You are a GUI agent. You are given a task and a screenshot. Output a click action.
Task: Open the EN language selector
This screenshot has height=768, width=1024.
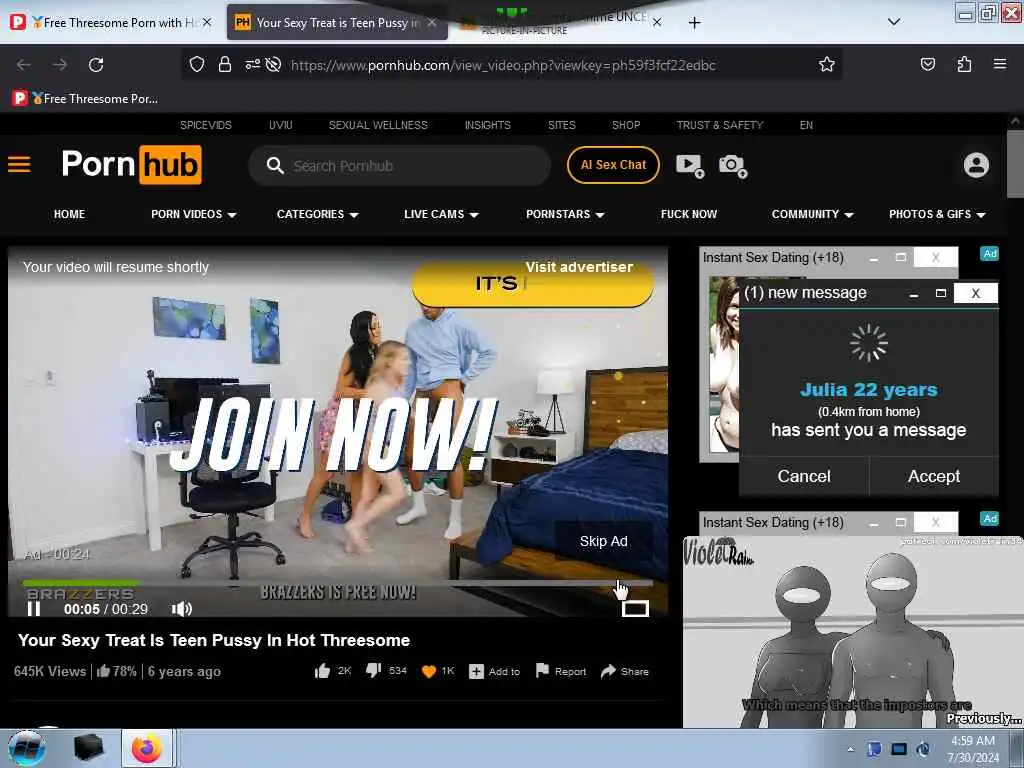[x=806, y=125]
